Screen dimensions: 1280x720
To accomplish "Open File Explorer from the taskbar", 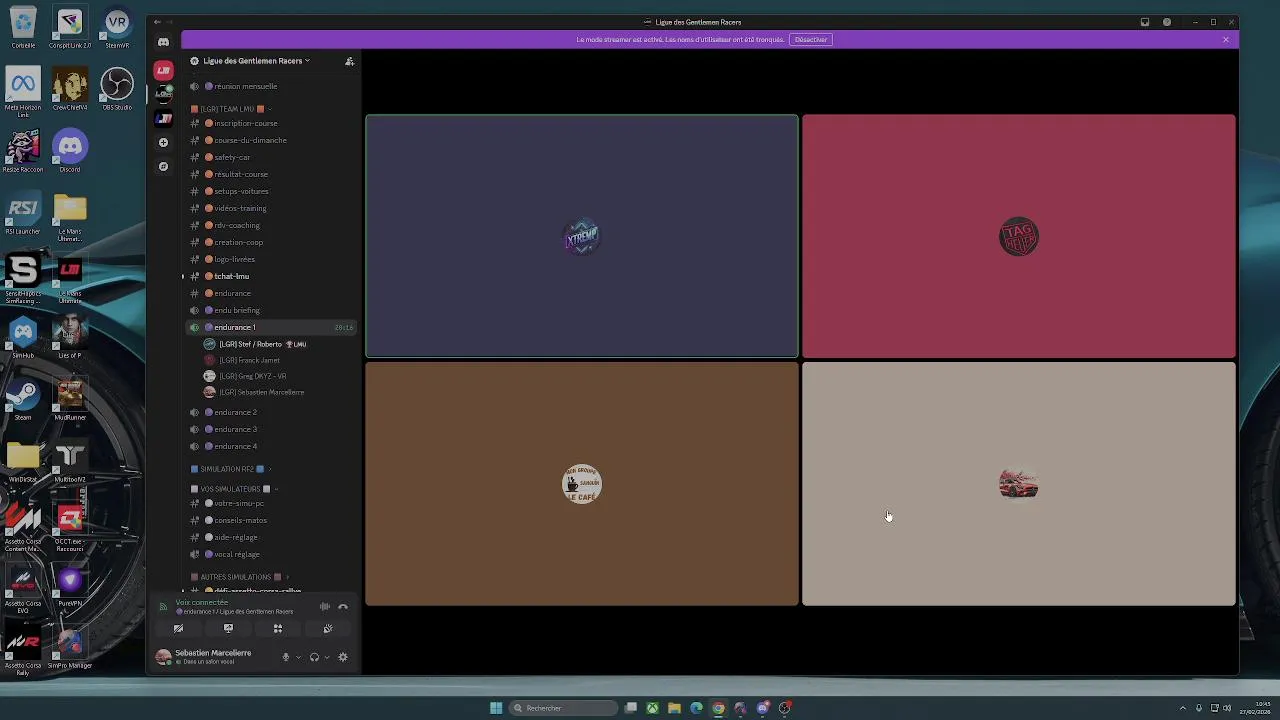I will coord(674,708).
